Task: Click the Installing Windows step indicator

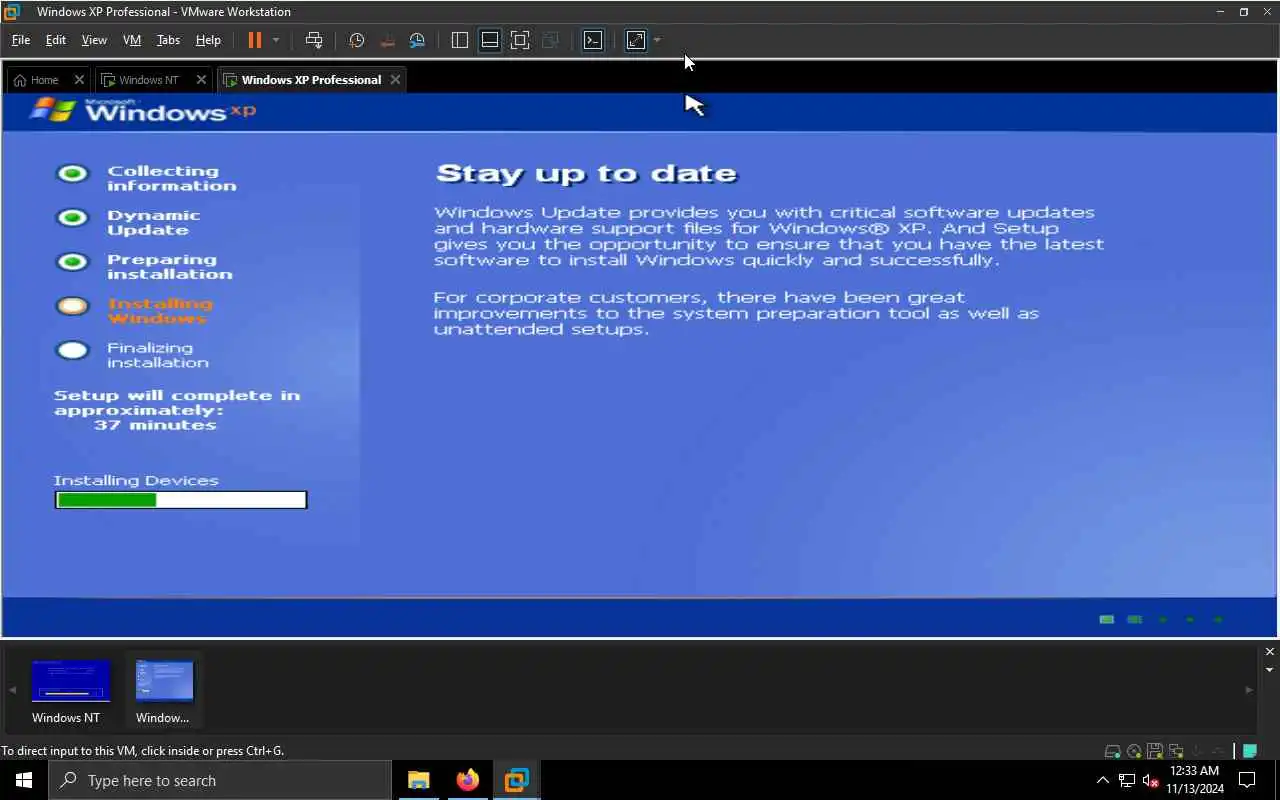Action: coord(72,306)
